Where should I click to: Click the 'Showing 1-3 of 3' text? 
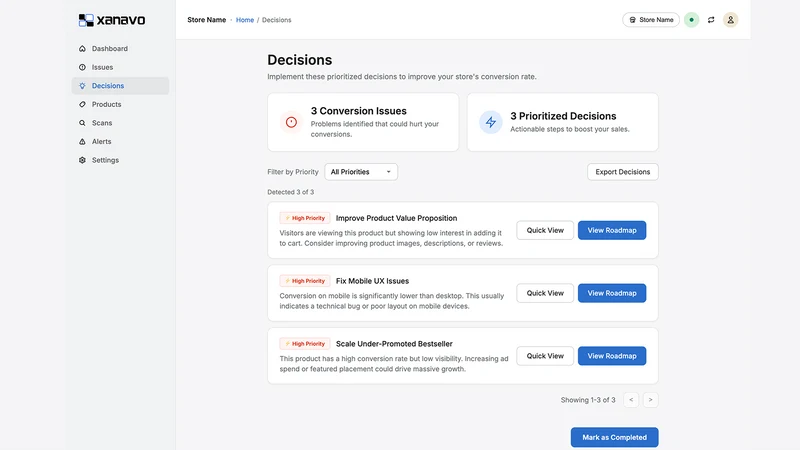[588, 400]
